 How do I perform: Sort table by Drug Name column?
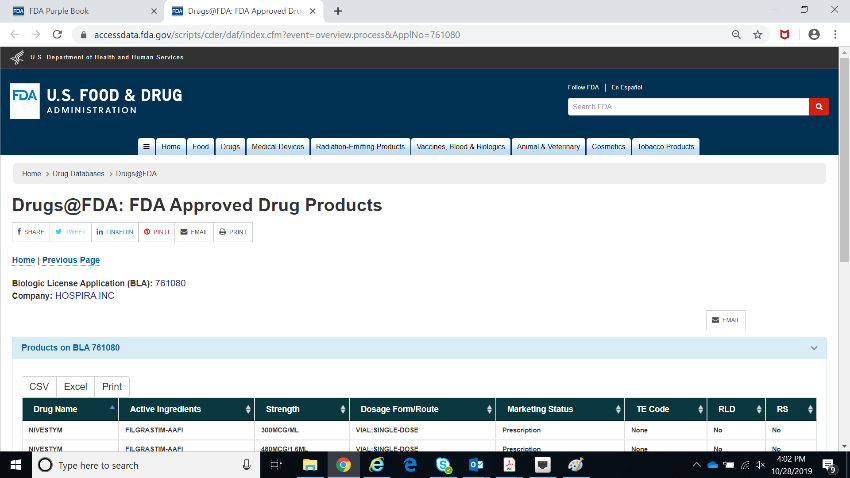(70, 409)
